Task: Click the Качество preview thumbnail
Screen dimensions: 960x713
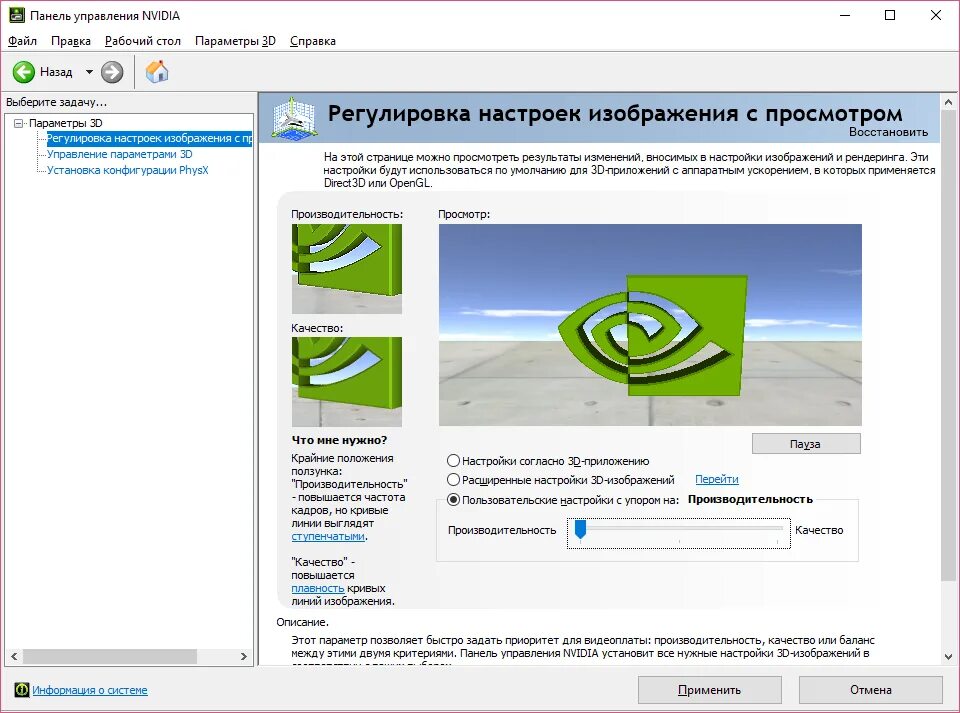Action: point(347,381)
